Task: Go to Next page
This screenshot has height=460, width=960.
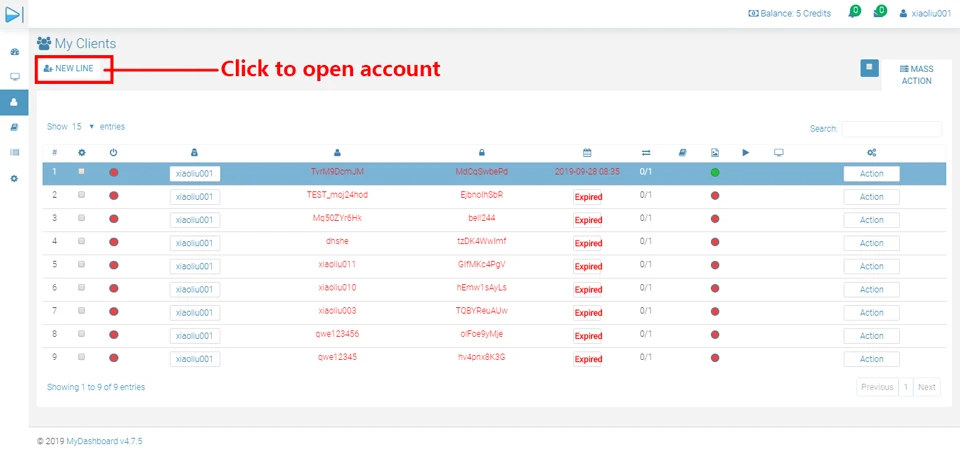Action: (x=927, y=387)
